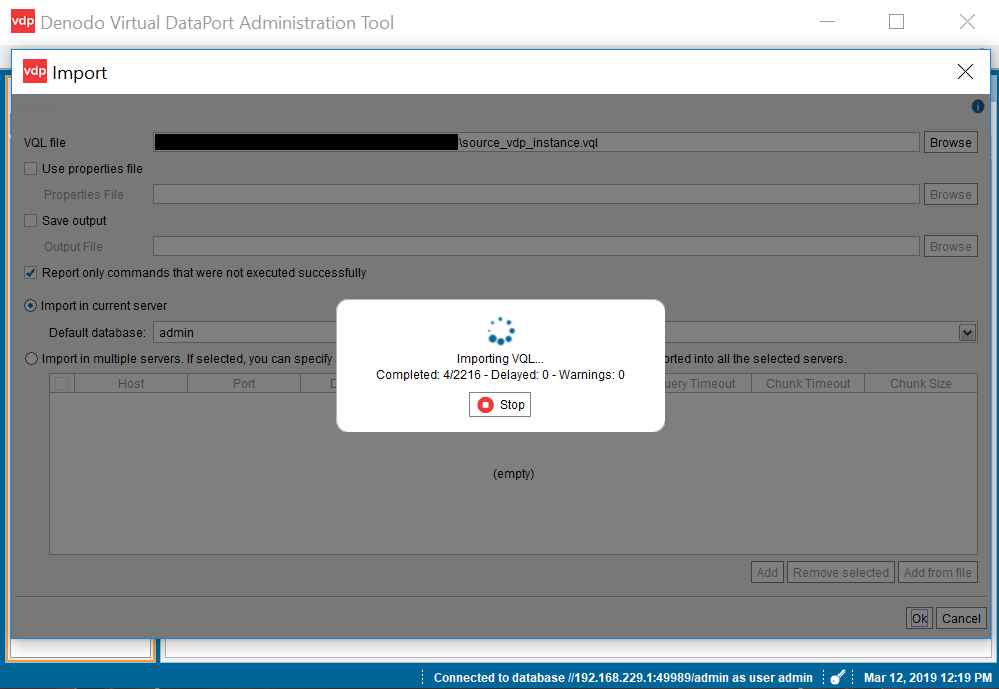Click the VQL file path field

pos(536,143)
